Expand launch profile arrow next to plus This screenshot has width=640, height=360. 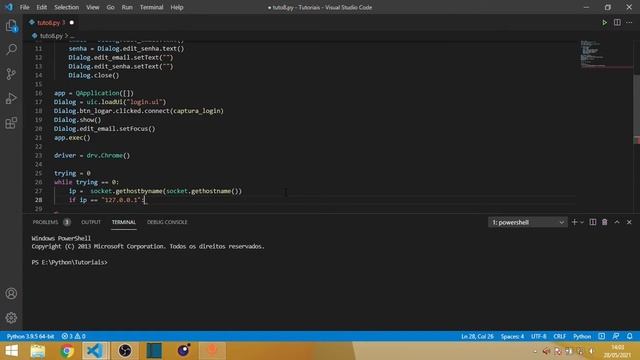582,222
